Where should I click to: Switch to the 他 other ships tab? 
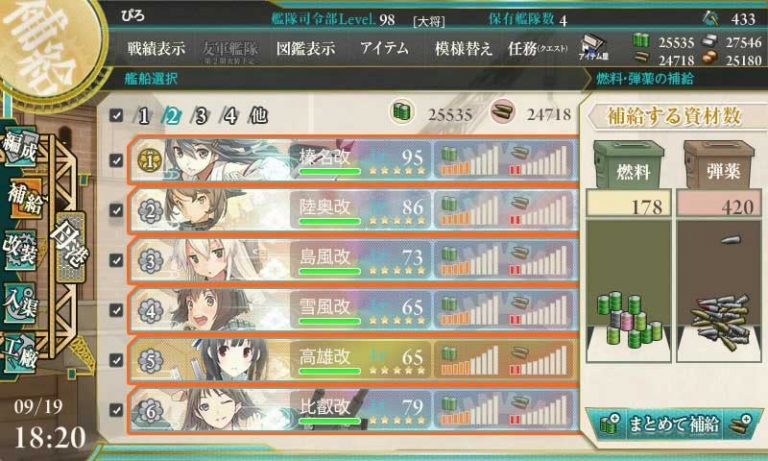coord(259,116)
